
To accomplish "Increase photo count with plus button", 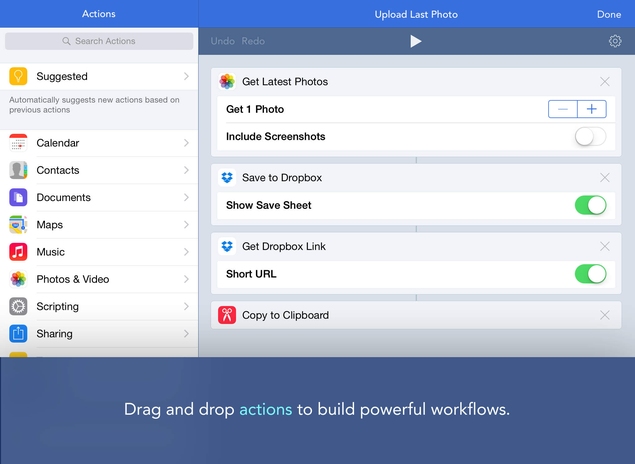I will pyautogui.click(x=592, y=109).
